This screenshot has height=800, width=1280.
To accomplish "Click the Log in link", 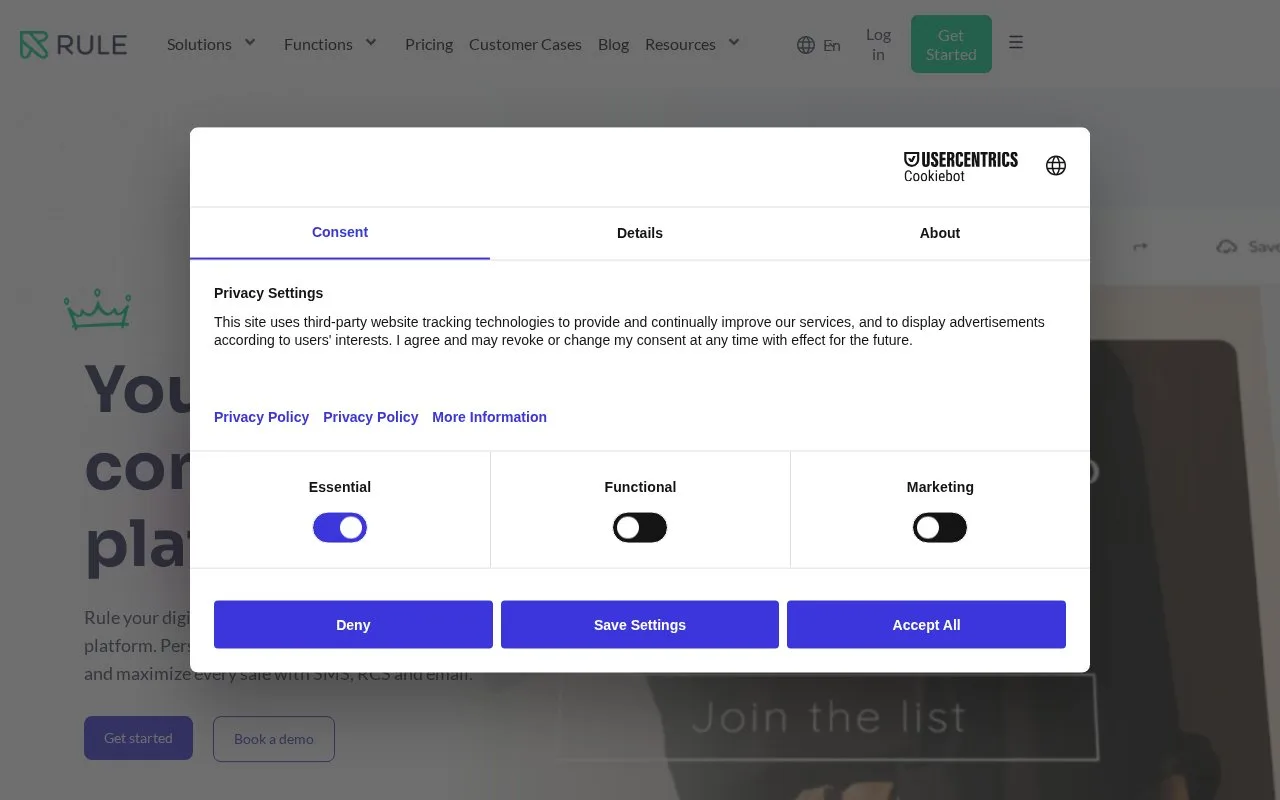I will click(x=878, y=44).
